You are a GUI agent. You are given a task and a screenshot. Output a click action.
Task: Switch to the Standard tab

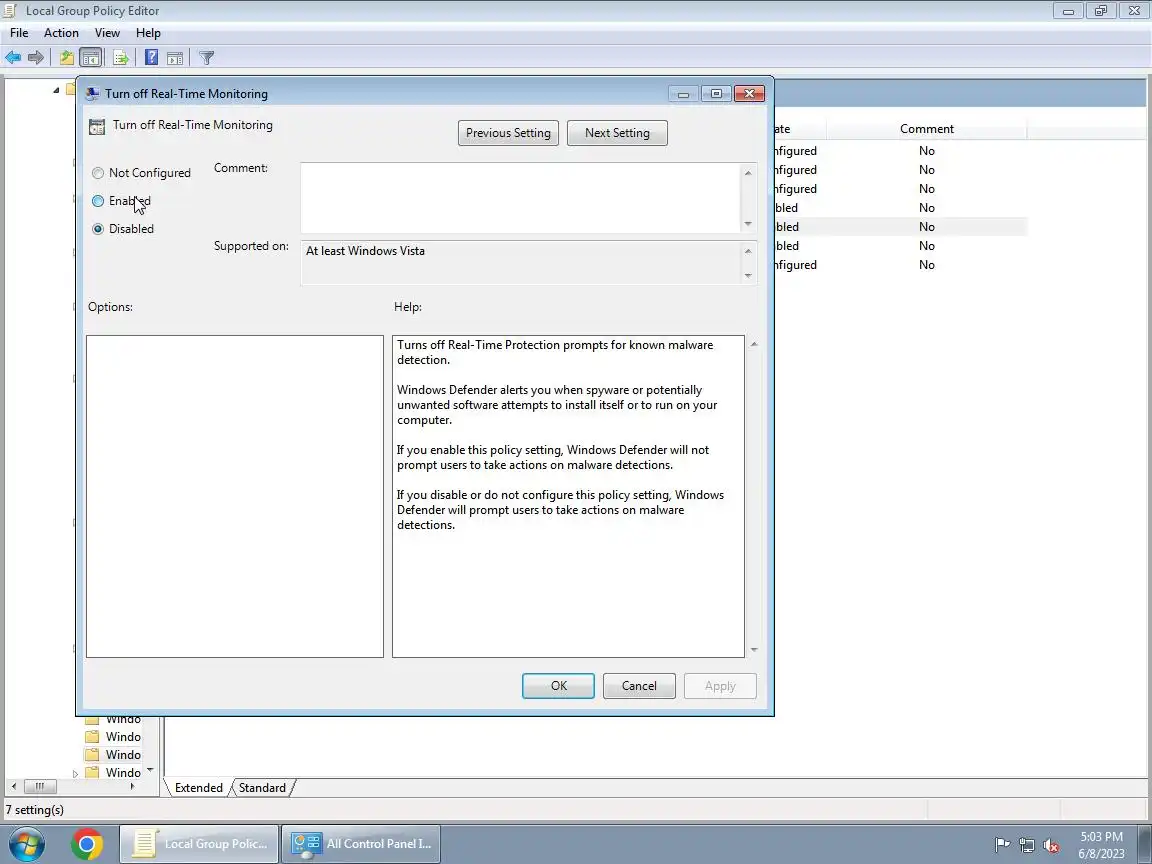pos(262,788)
